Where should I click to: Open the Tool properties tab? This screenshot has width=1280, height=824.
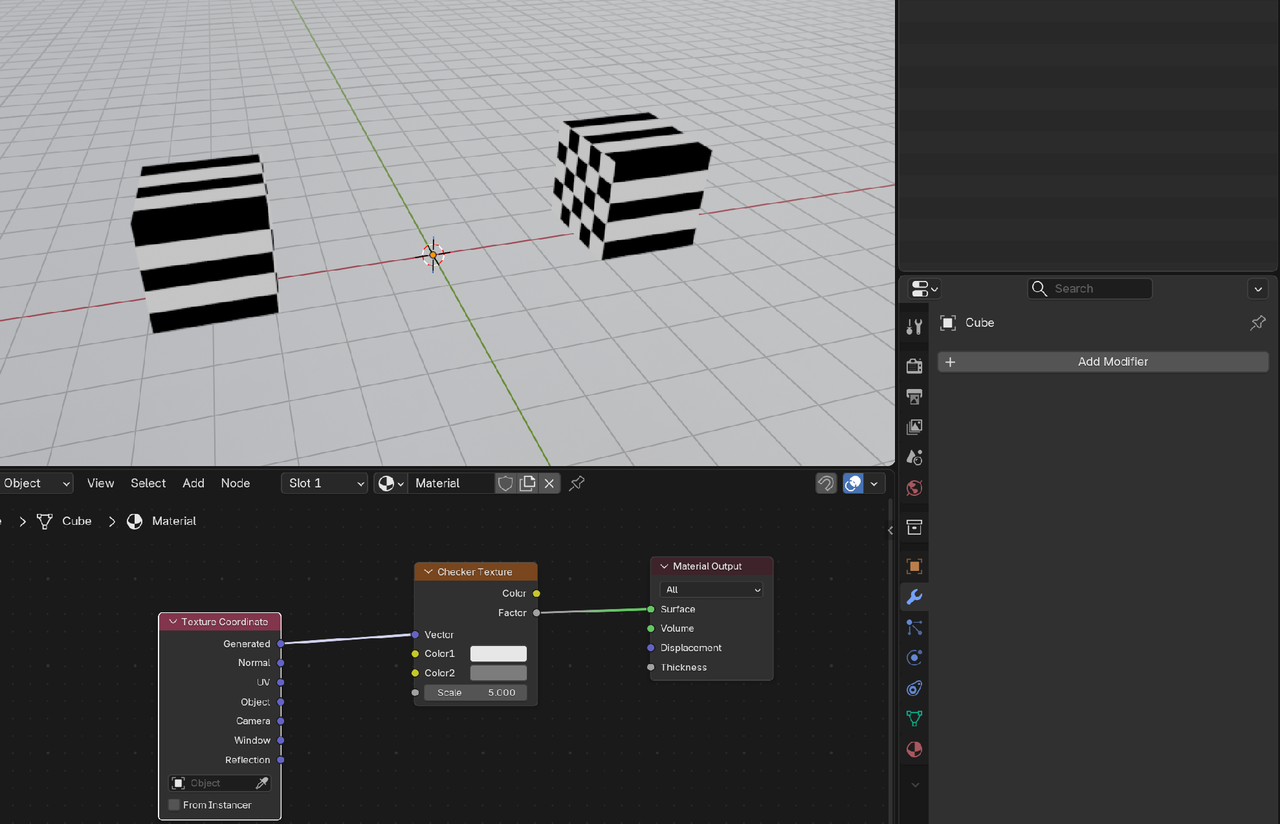914,327
